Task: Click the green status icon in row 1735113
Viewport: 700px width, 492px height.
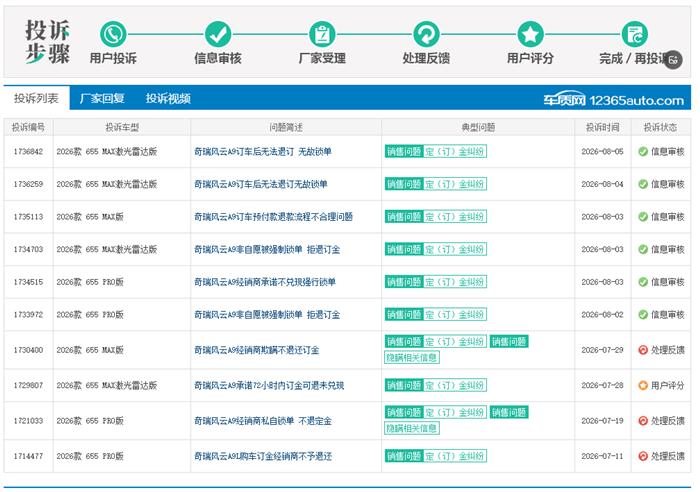Action: click(643, 217)
